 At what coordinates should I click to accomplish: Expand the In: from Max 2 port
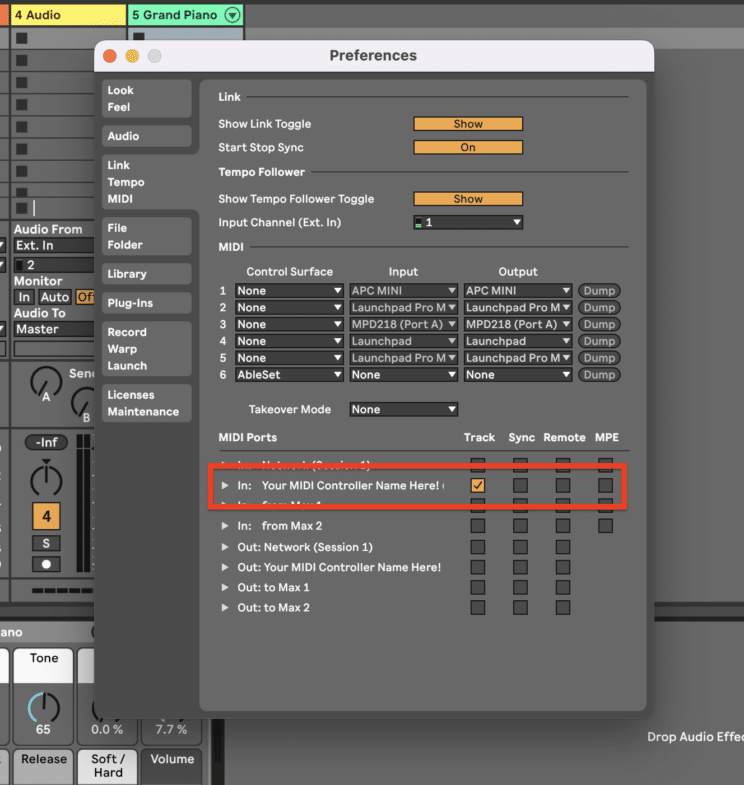pos(224,526)
